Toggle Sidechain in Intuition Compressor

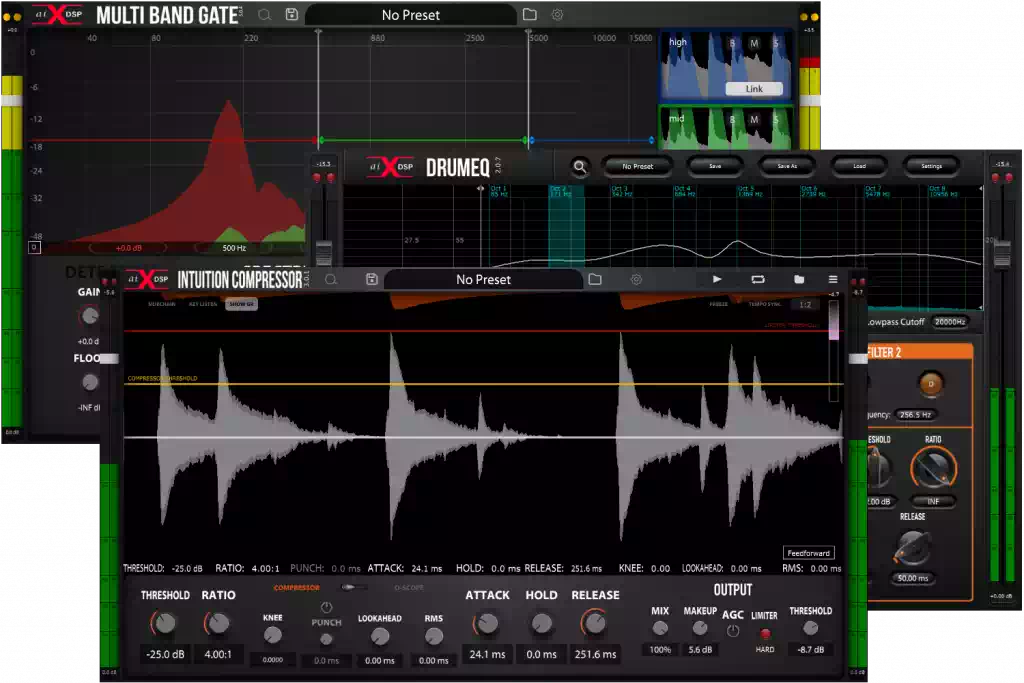(x=161, y=304)
